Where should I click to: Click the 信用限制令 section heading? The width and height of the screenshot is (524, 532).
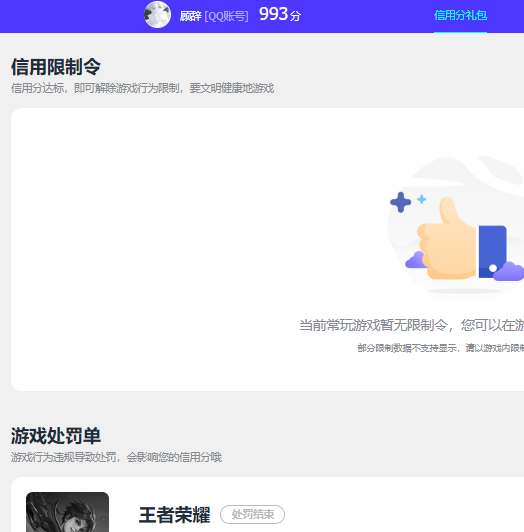click(x=56, y=66)
